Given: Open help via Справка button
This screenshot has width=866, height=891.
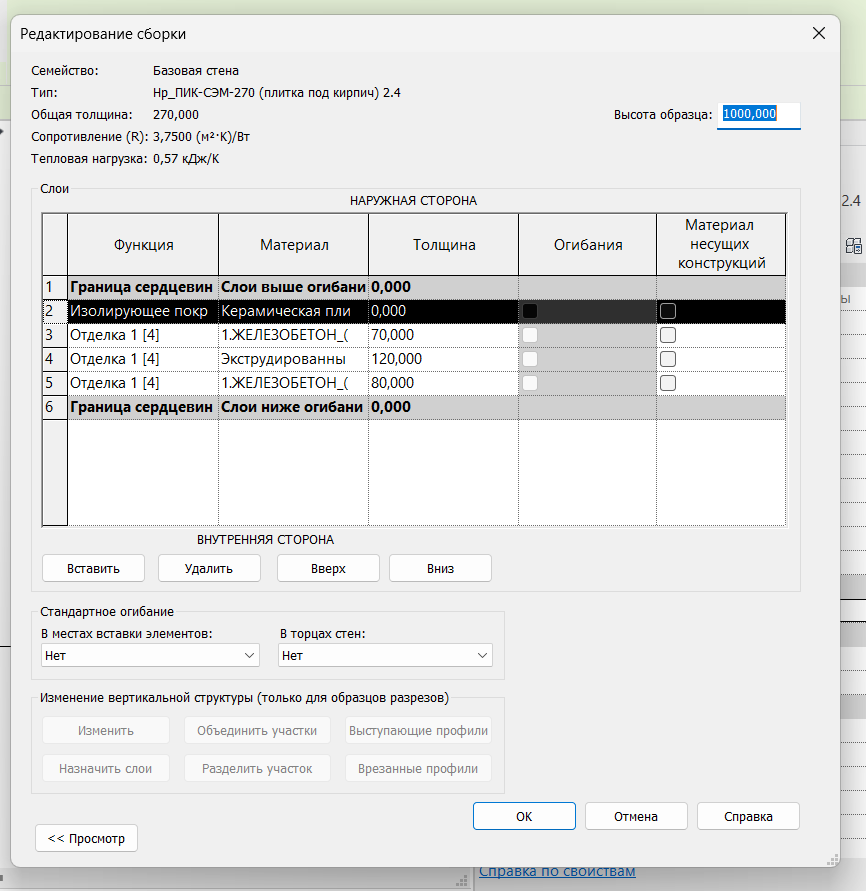Looking at the screenshot, I should click(x=748, y=816).
